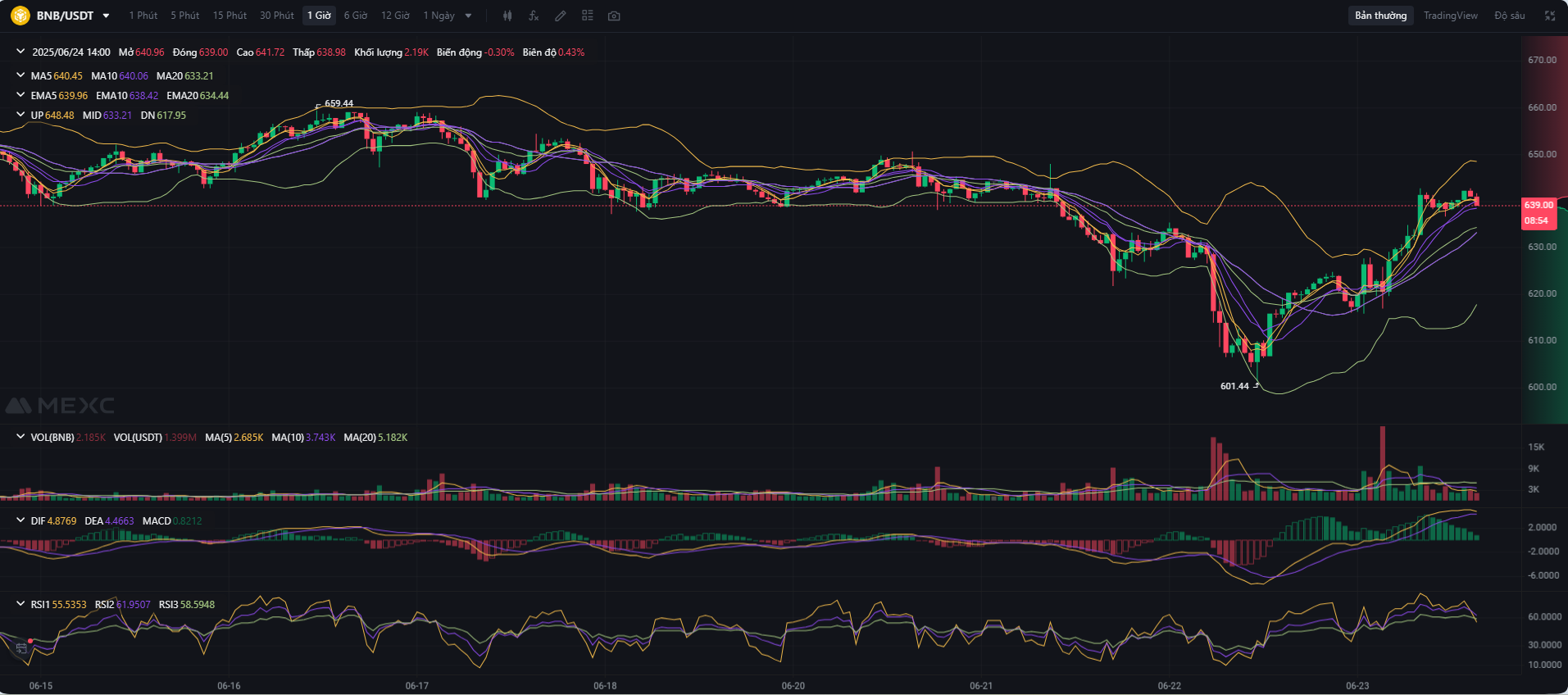The width and height of the screenshot is (1568, 695).
Task: Click RSI3 value 58.5948
Action: pos(198,604)
